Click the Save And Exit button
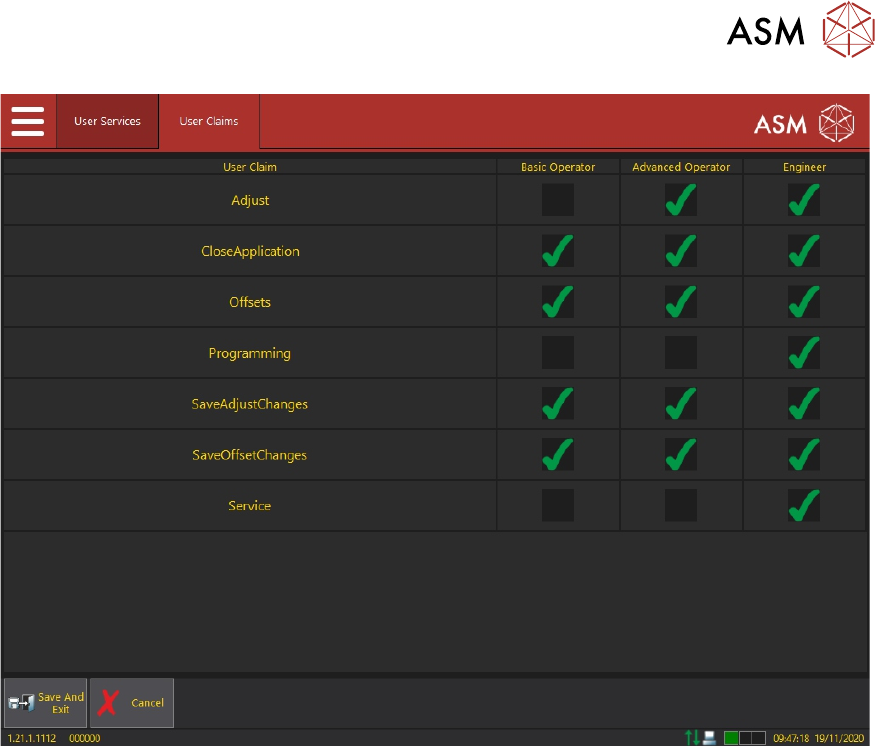 pos(45,703)
